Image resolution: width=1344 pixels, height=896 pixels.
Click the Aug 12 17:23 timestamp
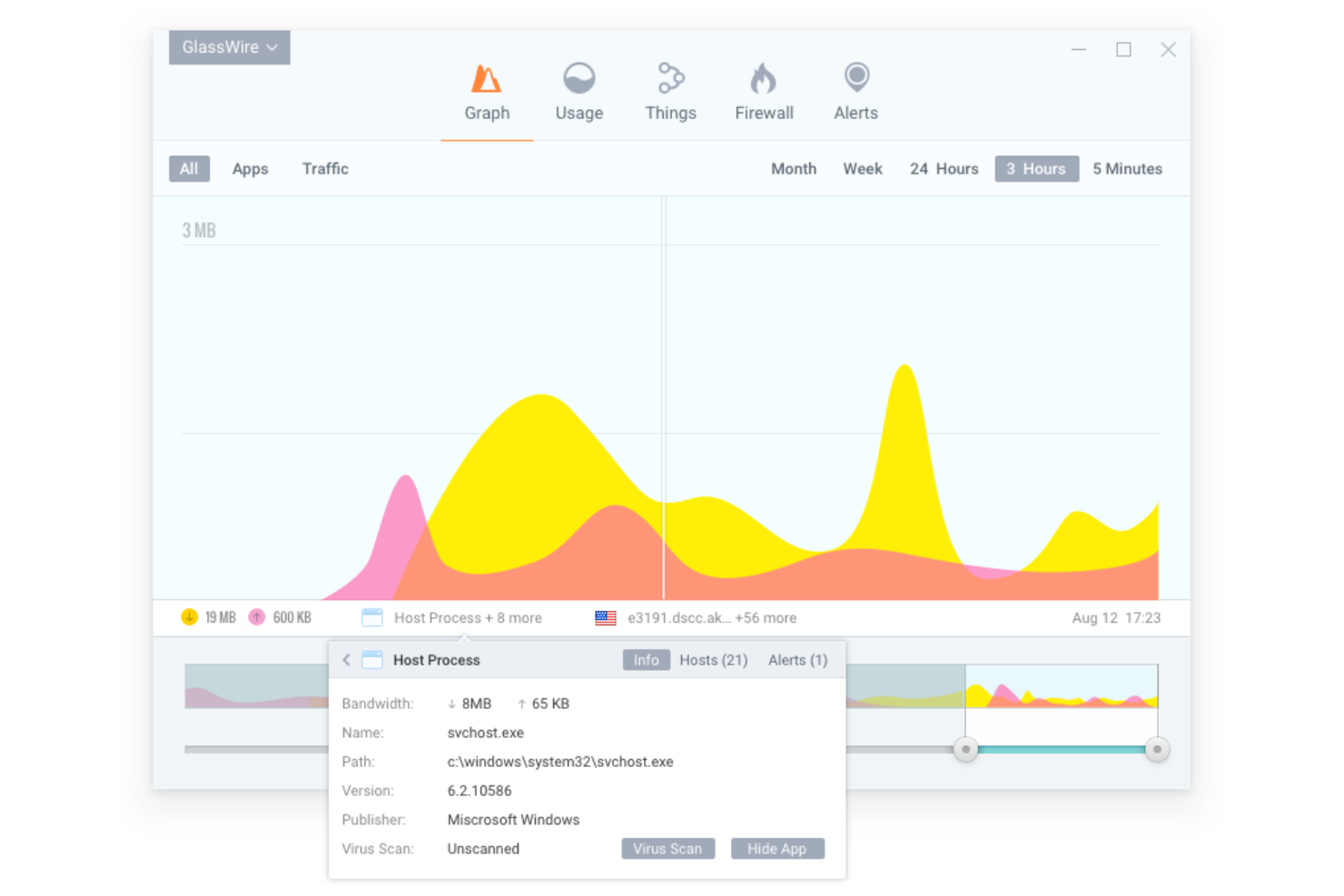[x=1116, y=618]
